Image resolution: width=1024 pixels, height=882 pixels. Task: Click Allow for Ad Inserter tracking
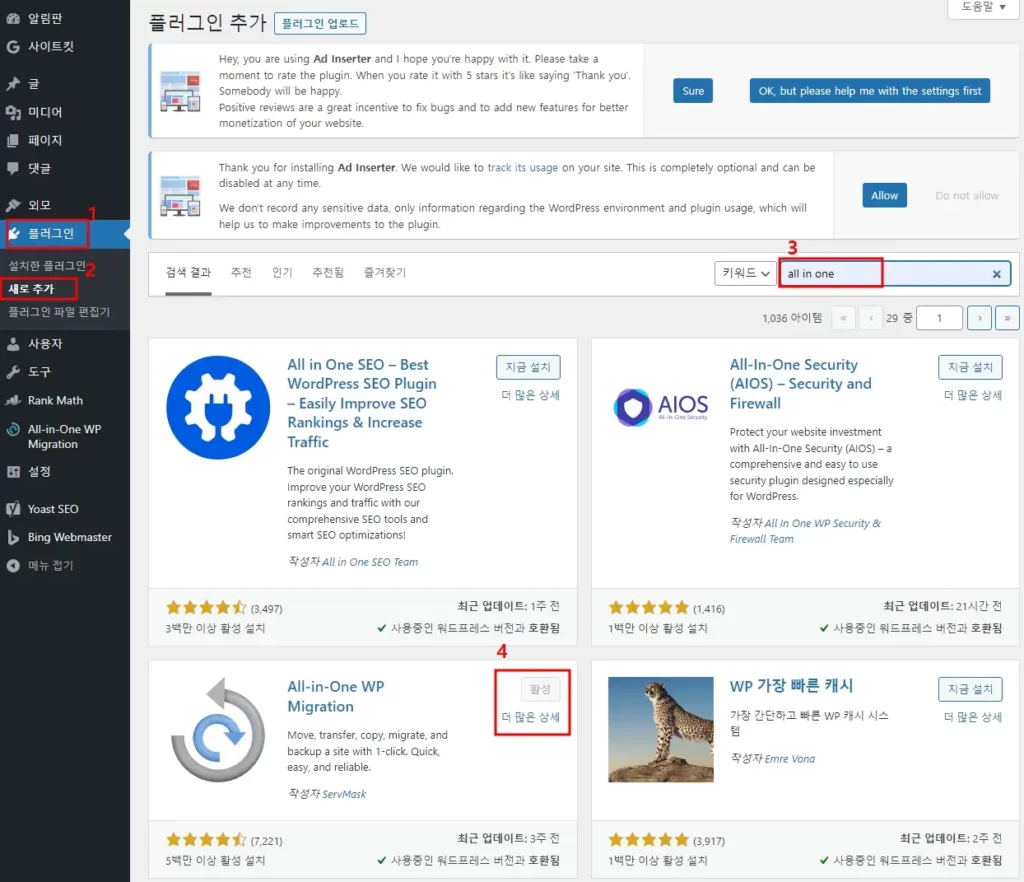884,196
